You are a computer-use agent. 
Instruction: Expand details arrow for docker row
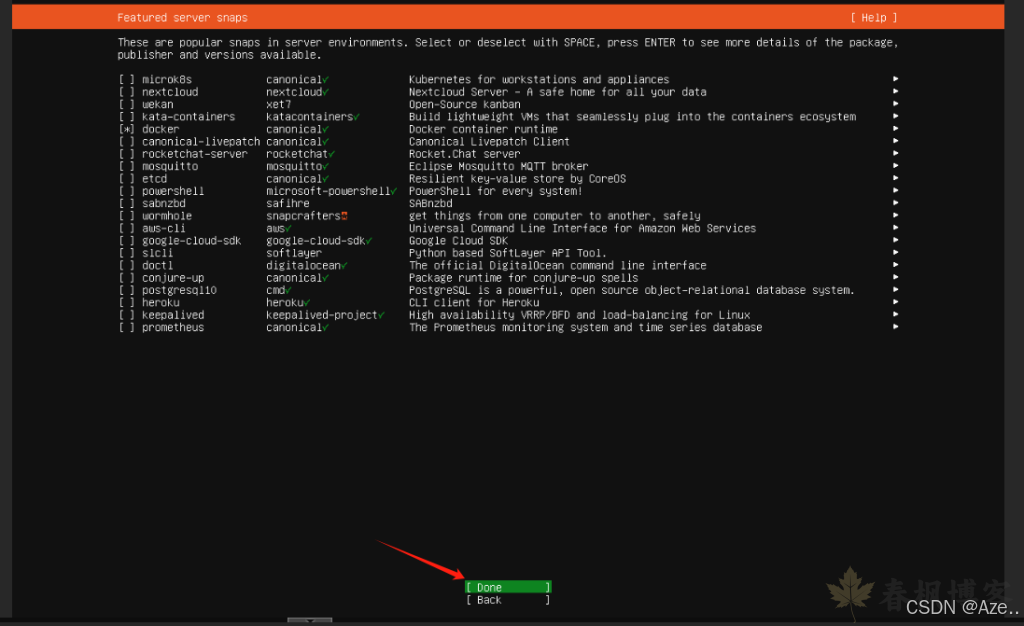click(895, 129)
